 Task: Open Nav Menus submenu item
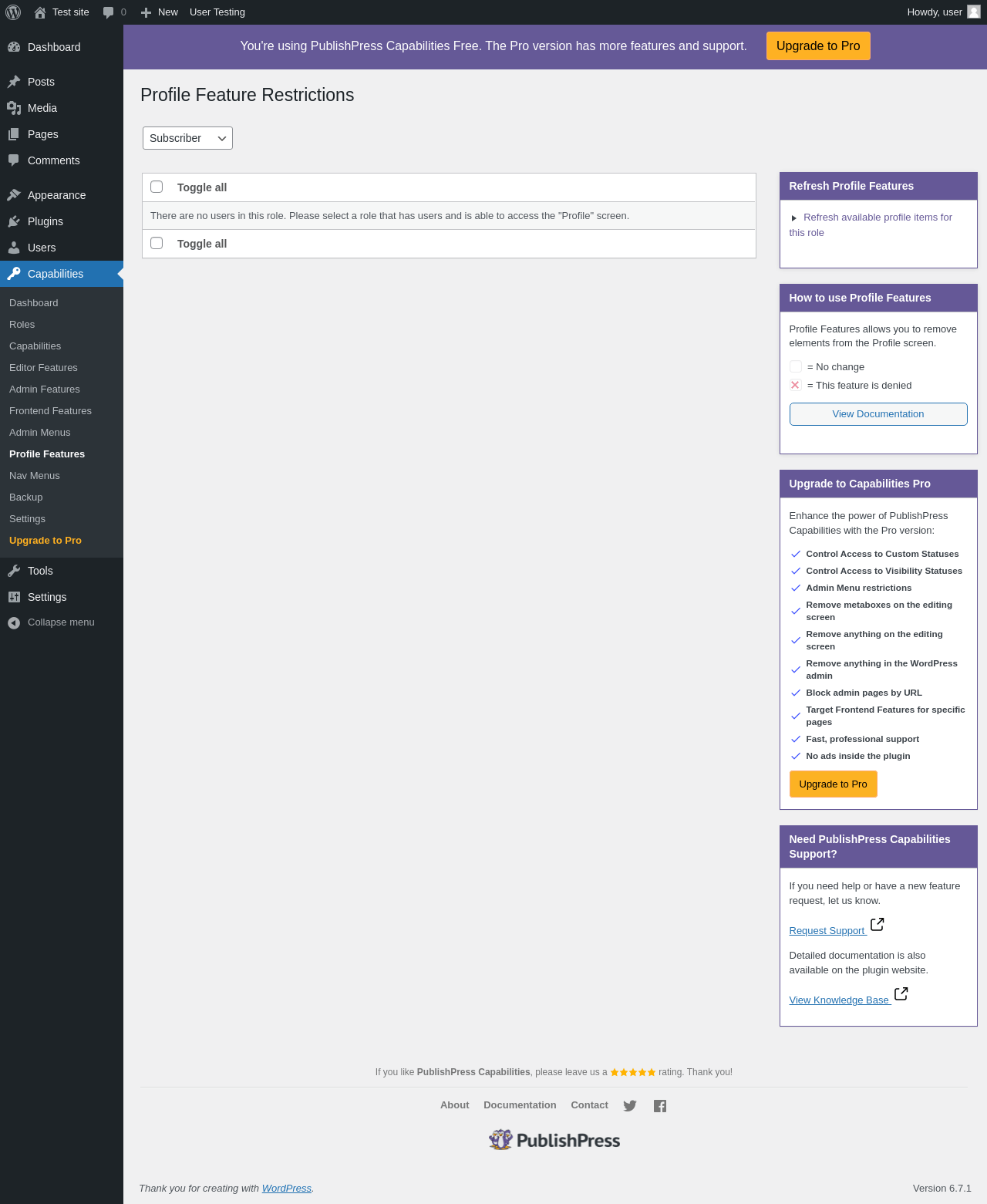point(34,476)
